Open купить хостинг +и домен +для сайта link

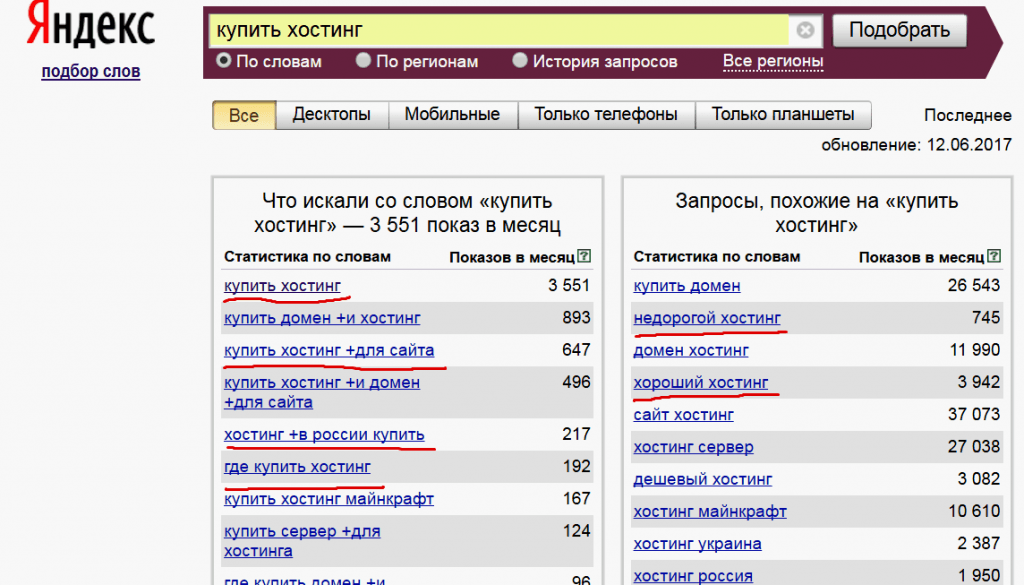point(322,392)
